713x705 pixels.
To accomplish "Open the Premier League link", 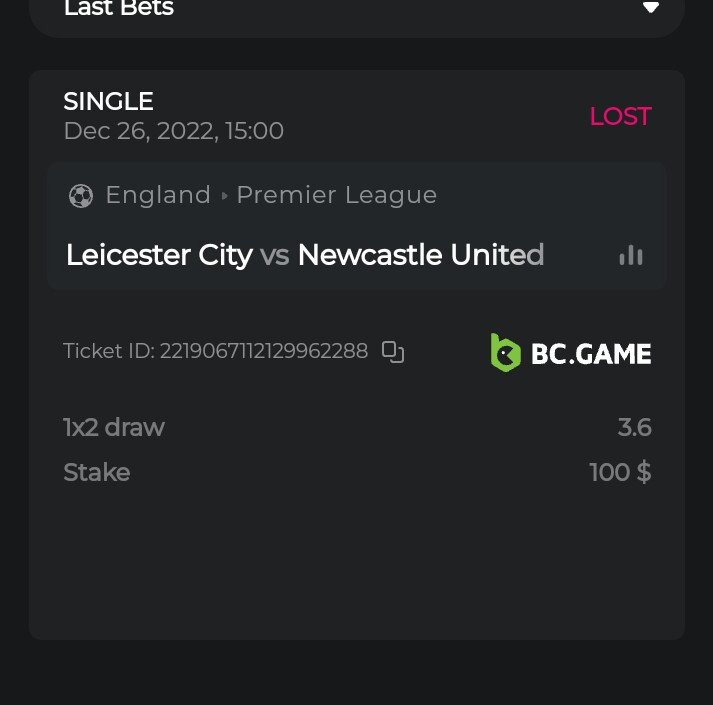I will (x=336, y=195).
